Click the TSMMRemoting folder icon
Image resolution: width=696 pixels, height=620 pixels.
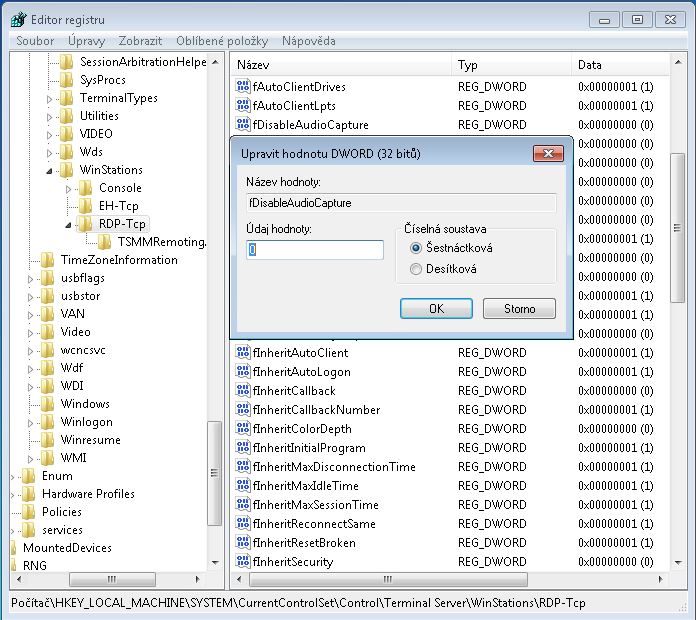[104, 242]
